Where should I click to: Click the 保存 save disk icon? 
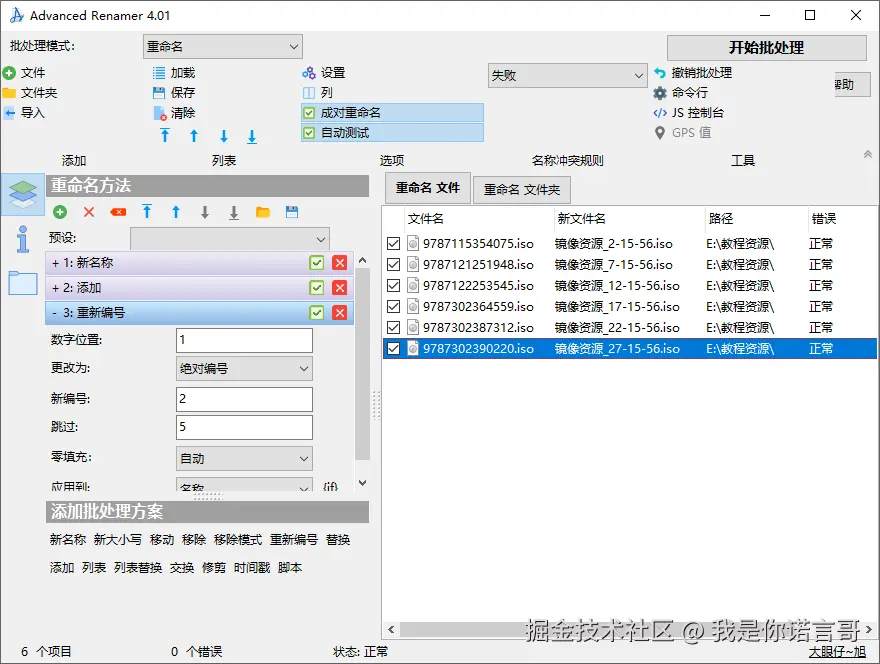tap(159, 93)
